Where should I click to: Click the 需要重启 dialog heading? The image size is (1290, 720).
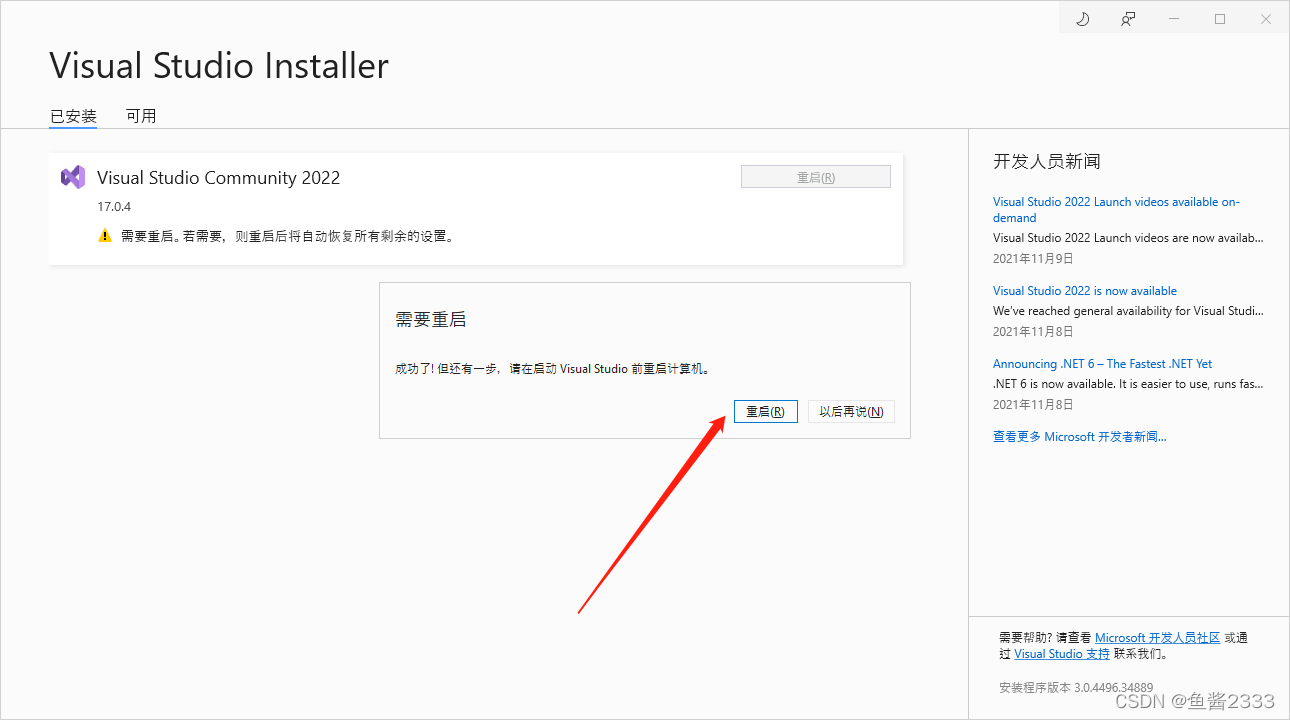[431, 320]
